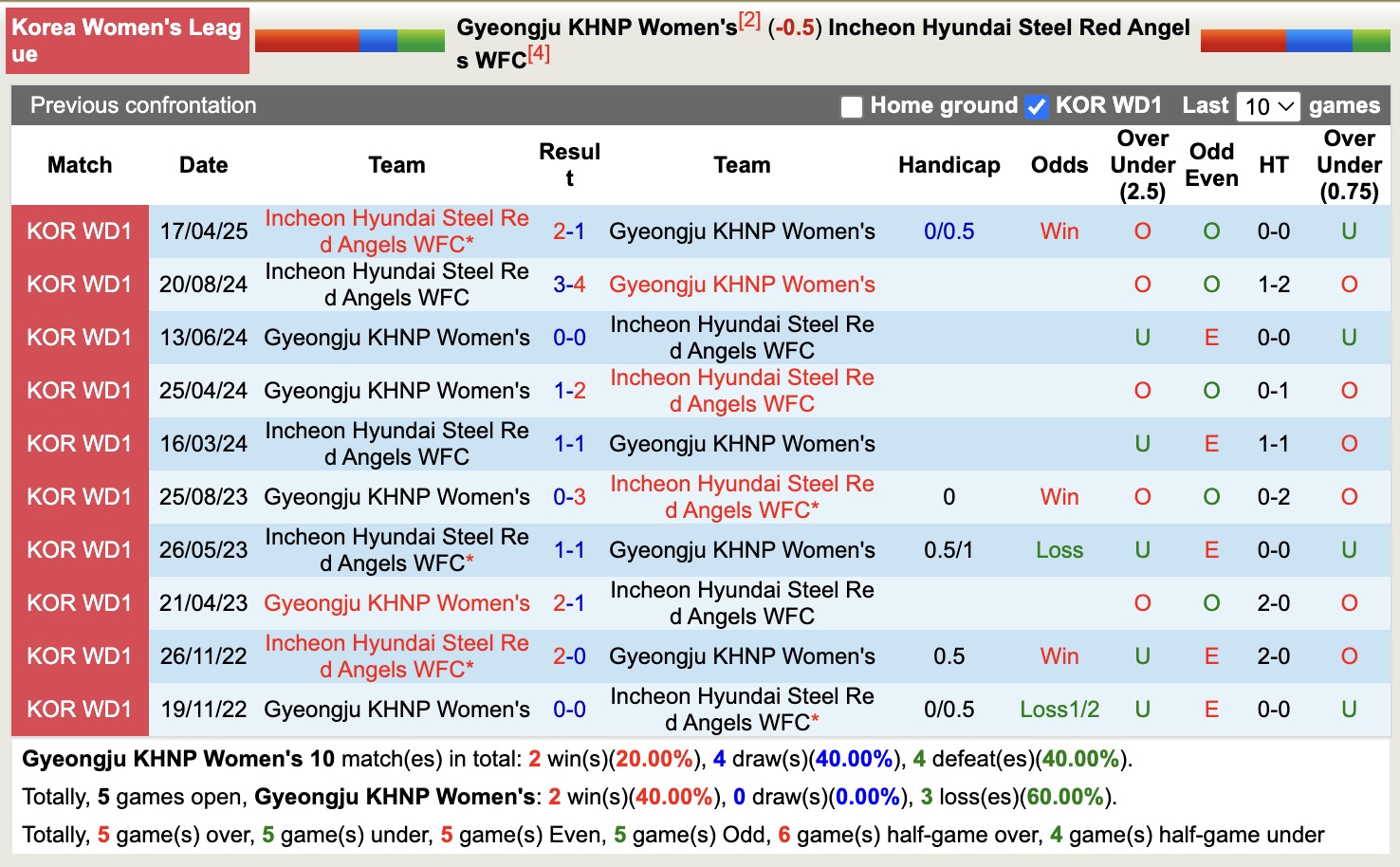Click "Loss1/2" odds on the 19/11/22 row
The width and height of the screenshot is (1400, 867).
[1059, 709]
